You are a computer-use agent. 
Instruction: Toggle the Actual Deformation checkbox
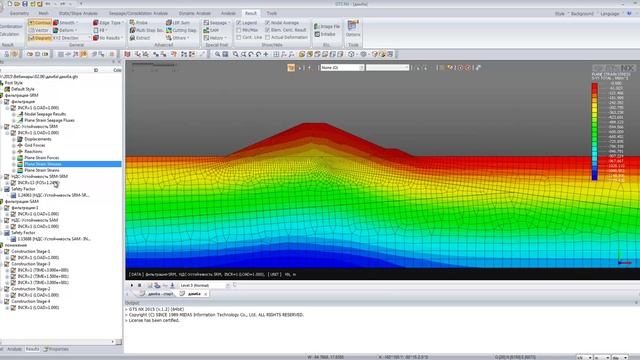pyautogui.click(x=267, y=38)
